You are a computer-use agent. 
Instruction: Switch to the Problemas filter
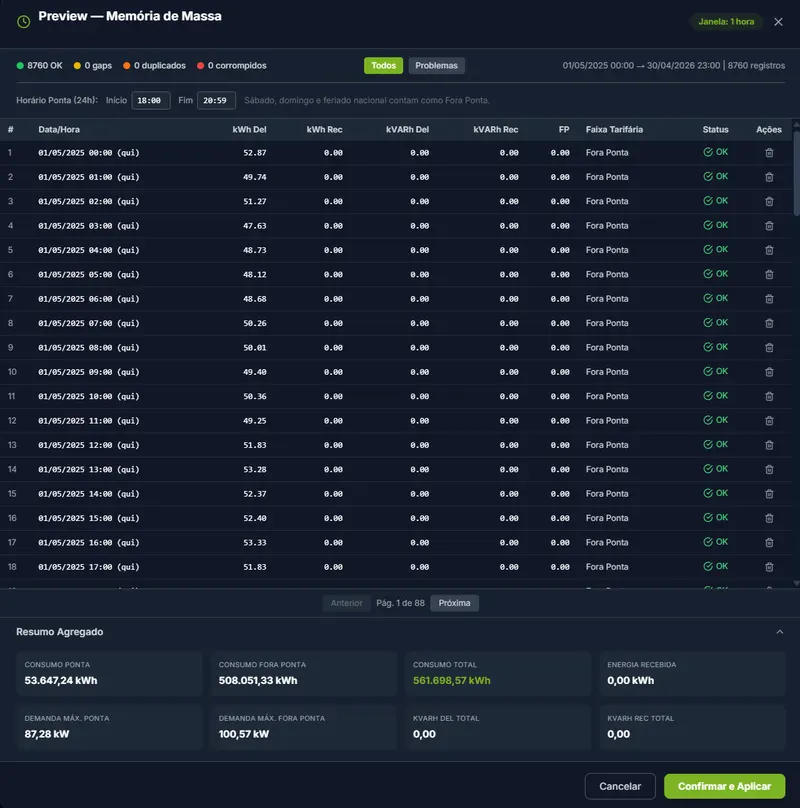pos(437,65)
